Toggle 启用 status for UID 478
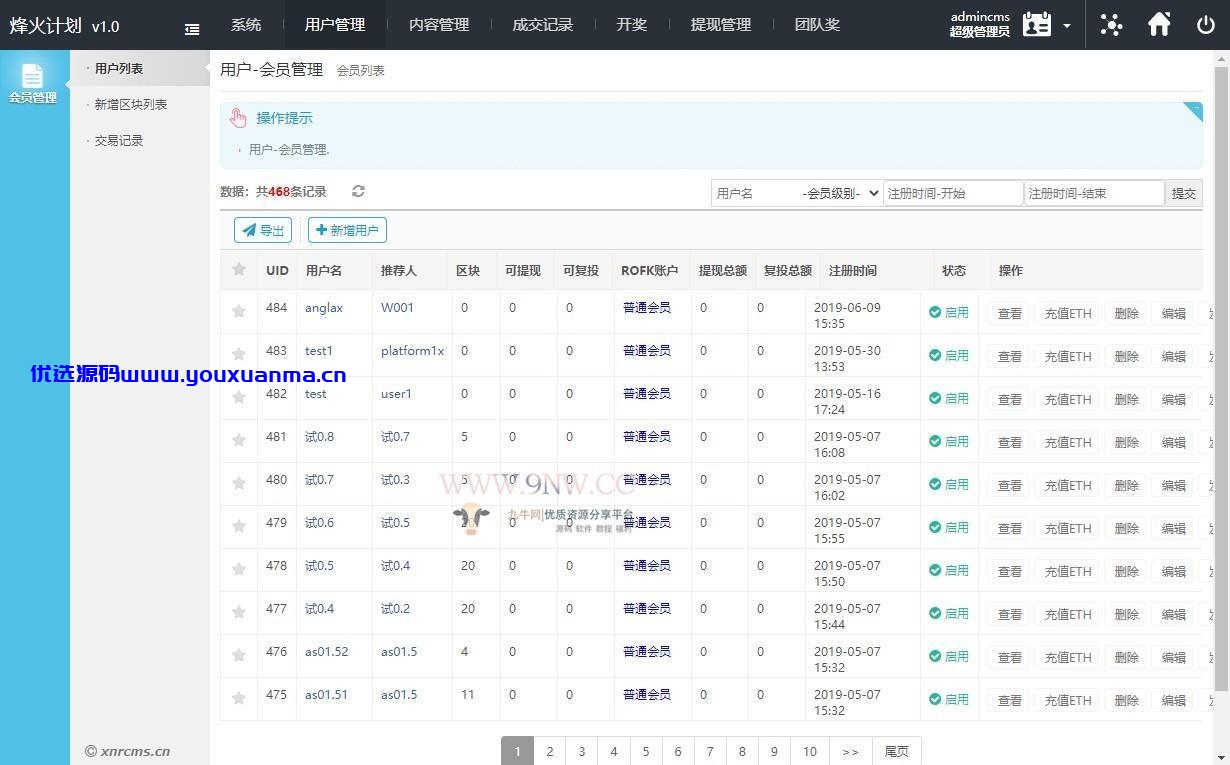The height and width of the screenshot is (765, 1230). coord(949,570)
